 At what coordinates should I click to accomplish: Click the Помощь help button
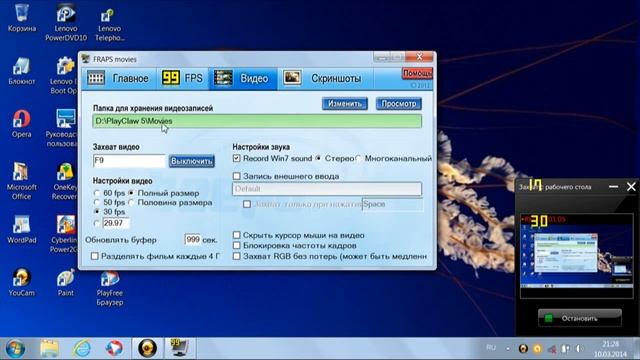click(x=417, y=73)
